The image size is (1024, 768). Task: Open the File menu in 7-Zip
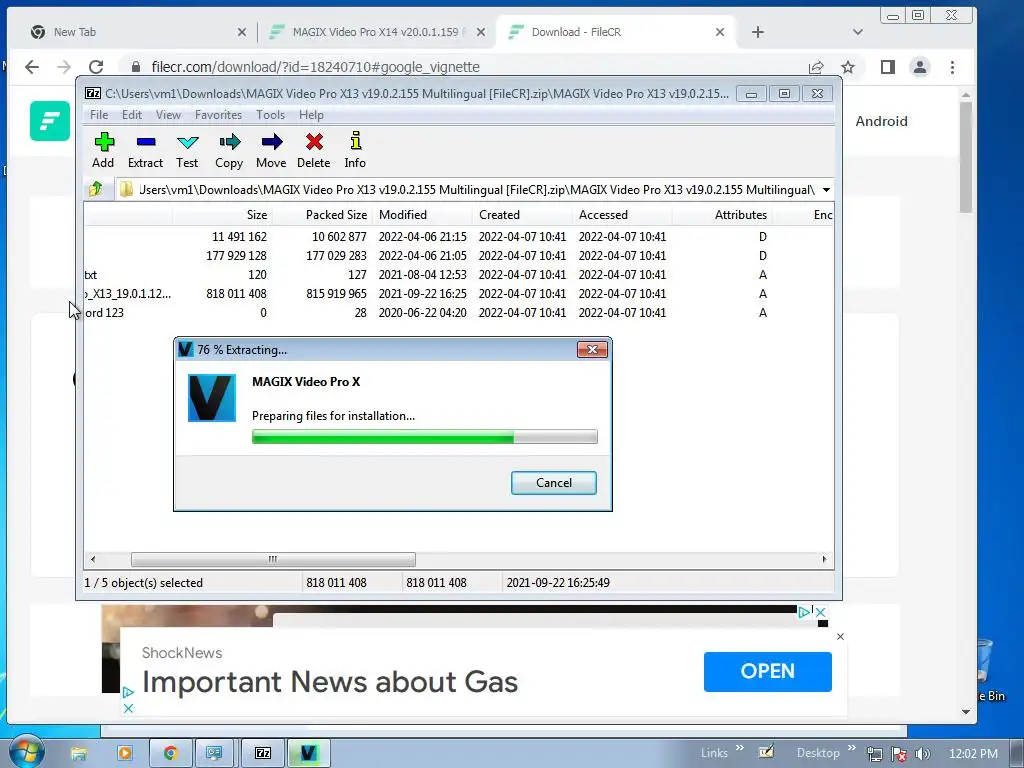tap(99, 114)
